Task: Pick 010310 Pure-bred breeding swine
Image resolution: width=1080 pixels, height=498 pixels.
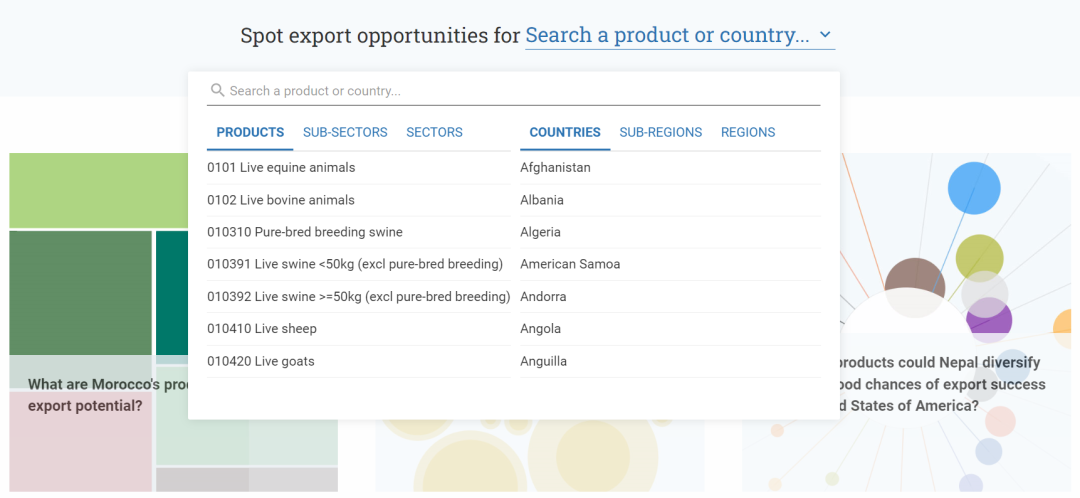Action: click(305, 232)
